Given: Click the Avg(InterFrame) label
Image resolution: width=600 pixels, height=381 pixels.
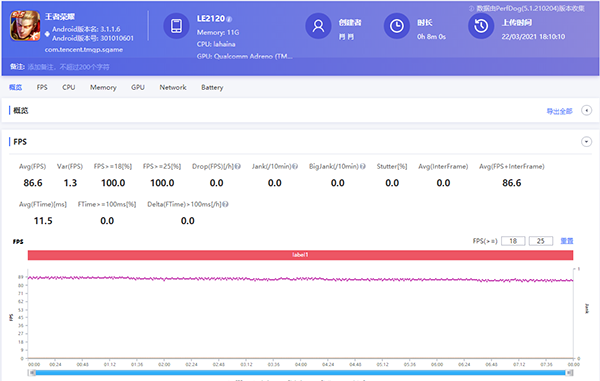Looking at the screenshot, I should tap(443, 166).
